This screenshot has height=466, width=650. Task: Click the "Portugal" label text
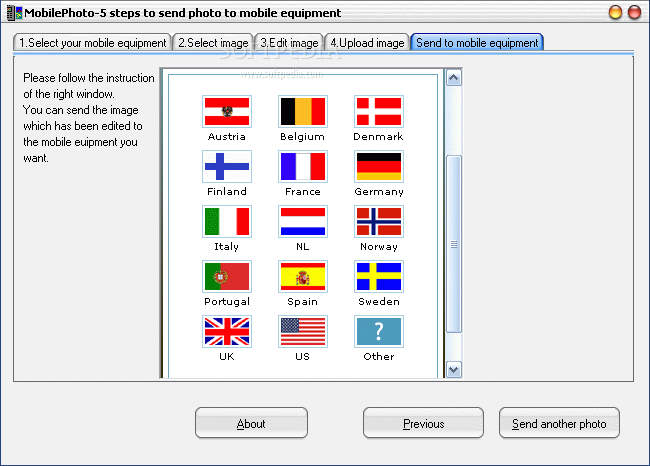click(x=227, y=301)
